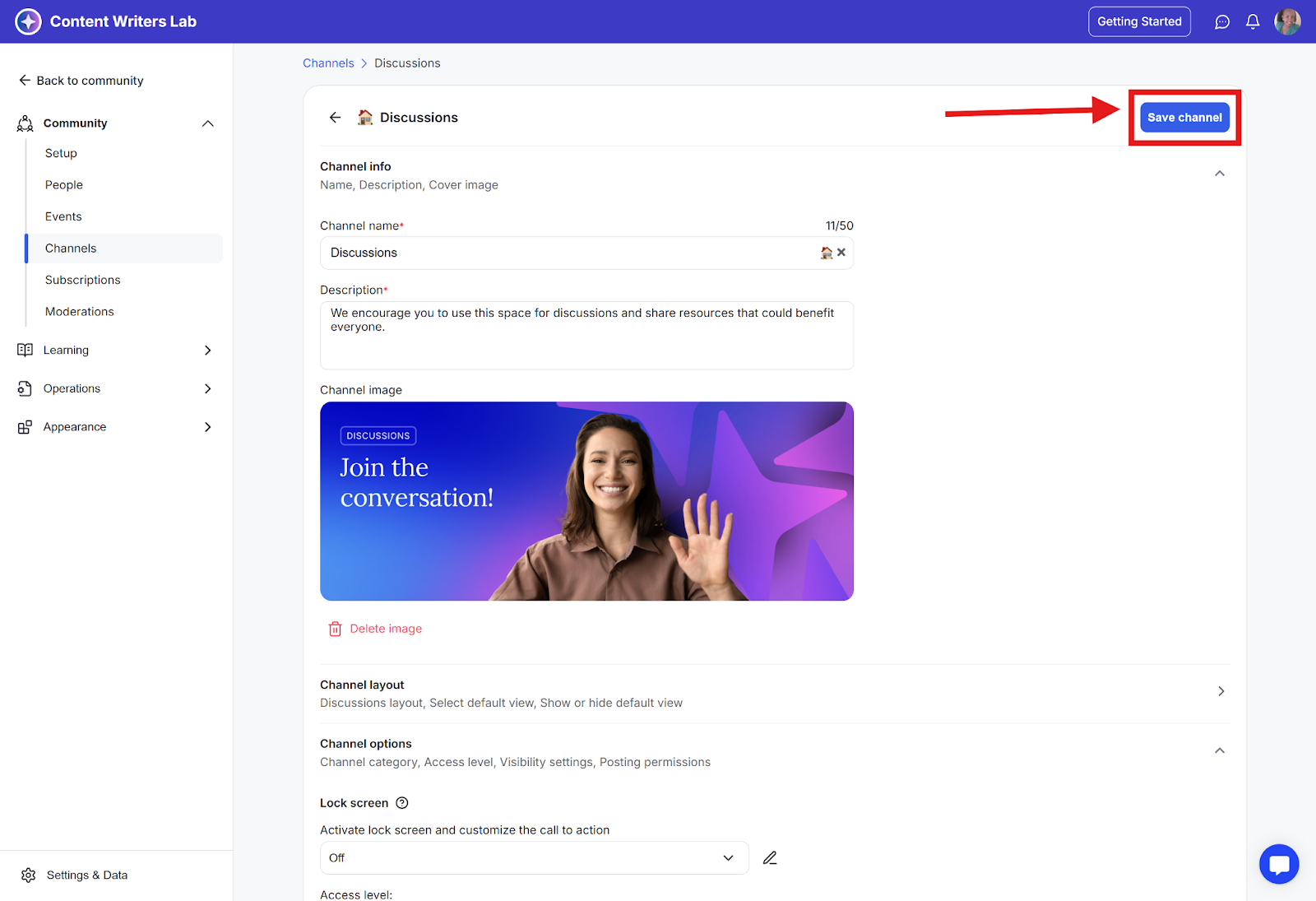
Task: Open emoji picker in Channel name field
Action: pyautogui.click(x=826, y=253)
